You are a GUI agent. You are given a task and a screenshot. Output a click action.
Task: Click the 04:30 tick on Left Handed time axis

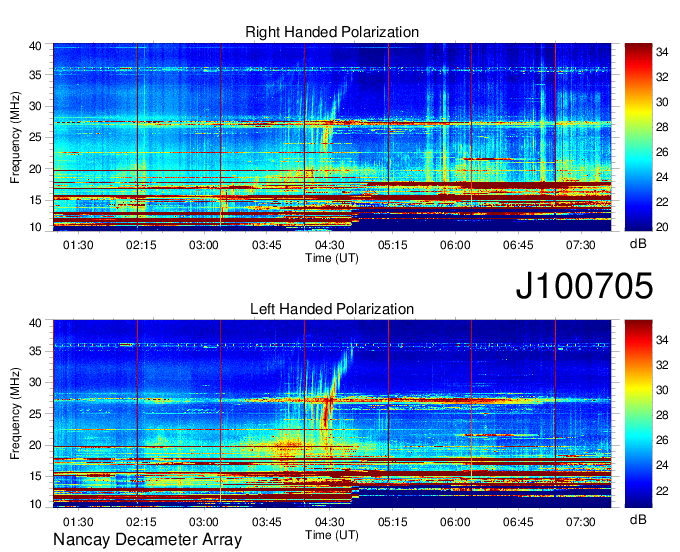click(x=330, y=522)
